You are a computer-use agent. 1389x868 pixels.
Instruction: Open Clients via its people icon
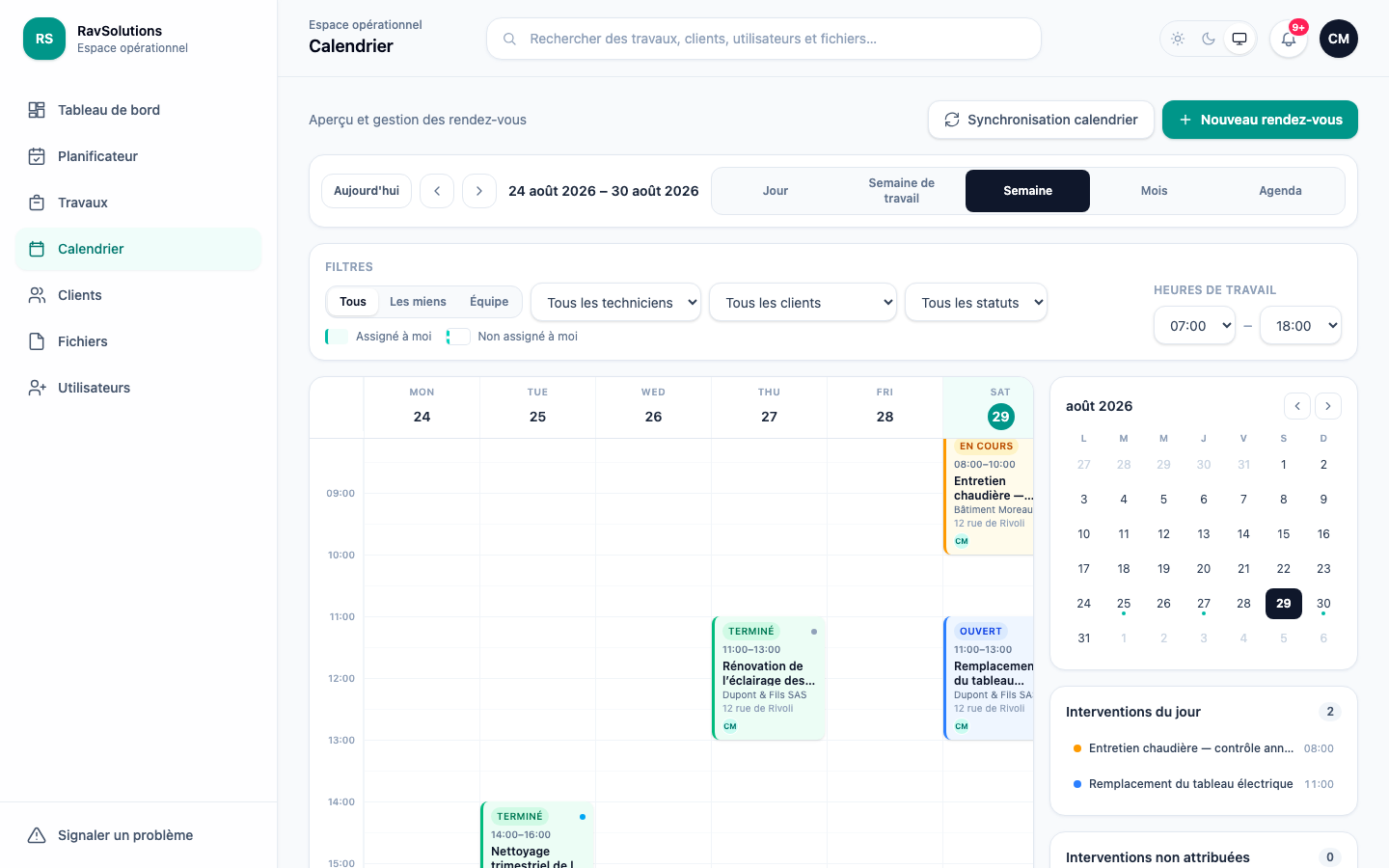click(x=37, y=295)
